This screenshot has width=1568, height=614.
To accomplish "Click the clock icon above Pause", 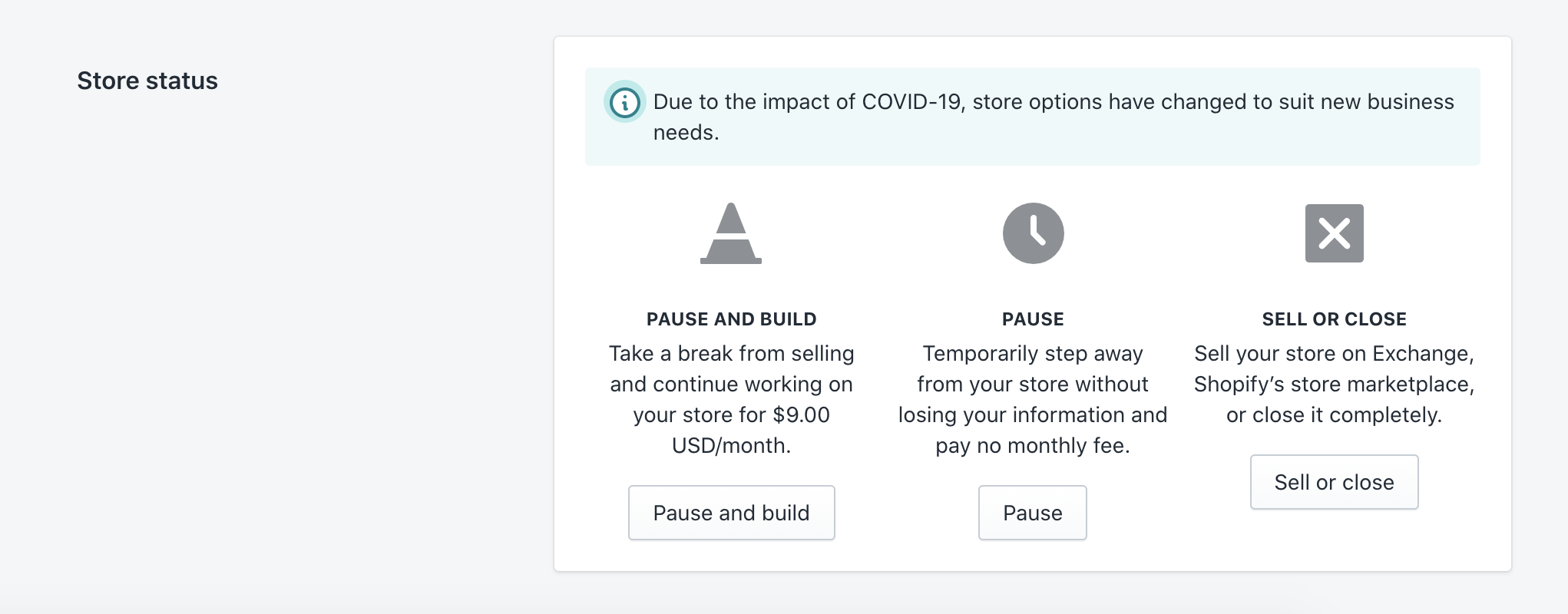I will pyautogui.click(x=1033, y=233).
